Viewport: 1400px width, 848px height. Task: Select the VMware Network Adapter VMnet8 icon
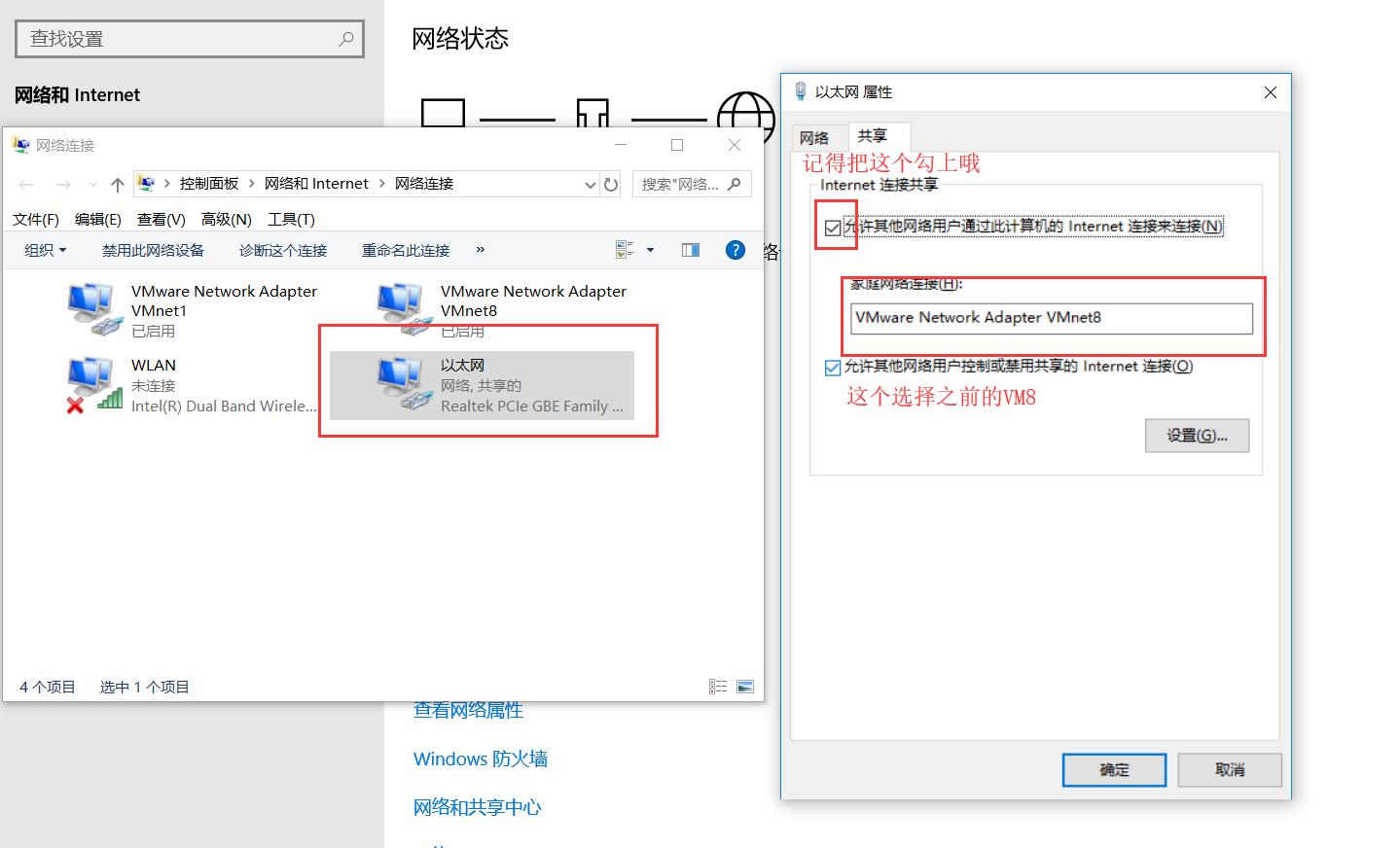(404, 309)
